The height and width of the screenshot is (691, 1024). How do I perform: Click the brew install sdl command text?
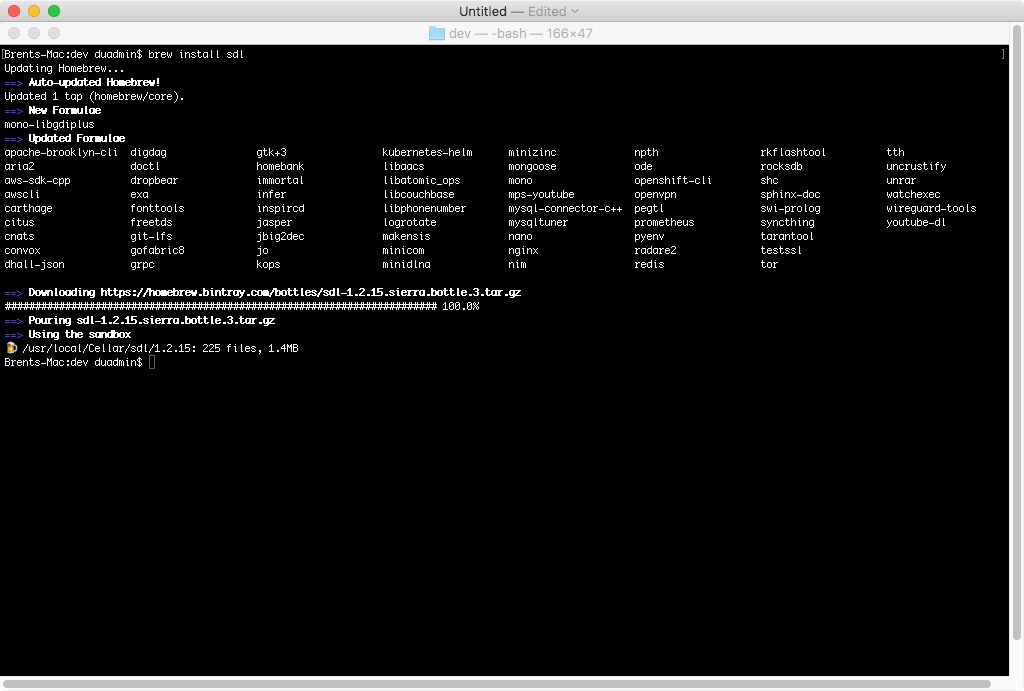(x=196, y=54)
